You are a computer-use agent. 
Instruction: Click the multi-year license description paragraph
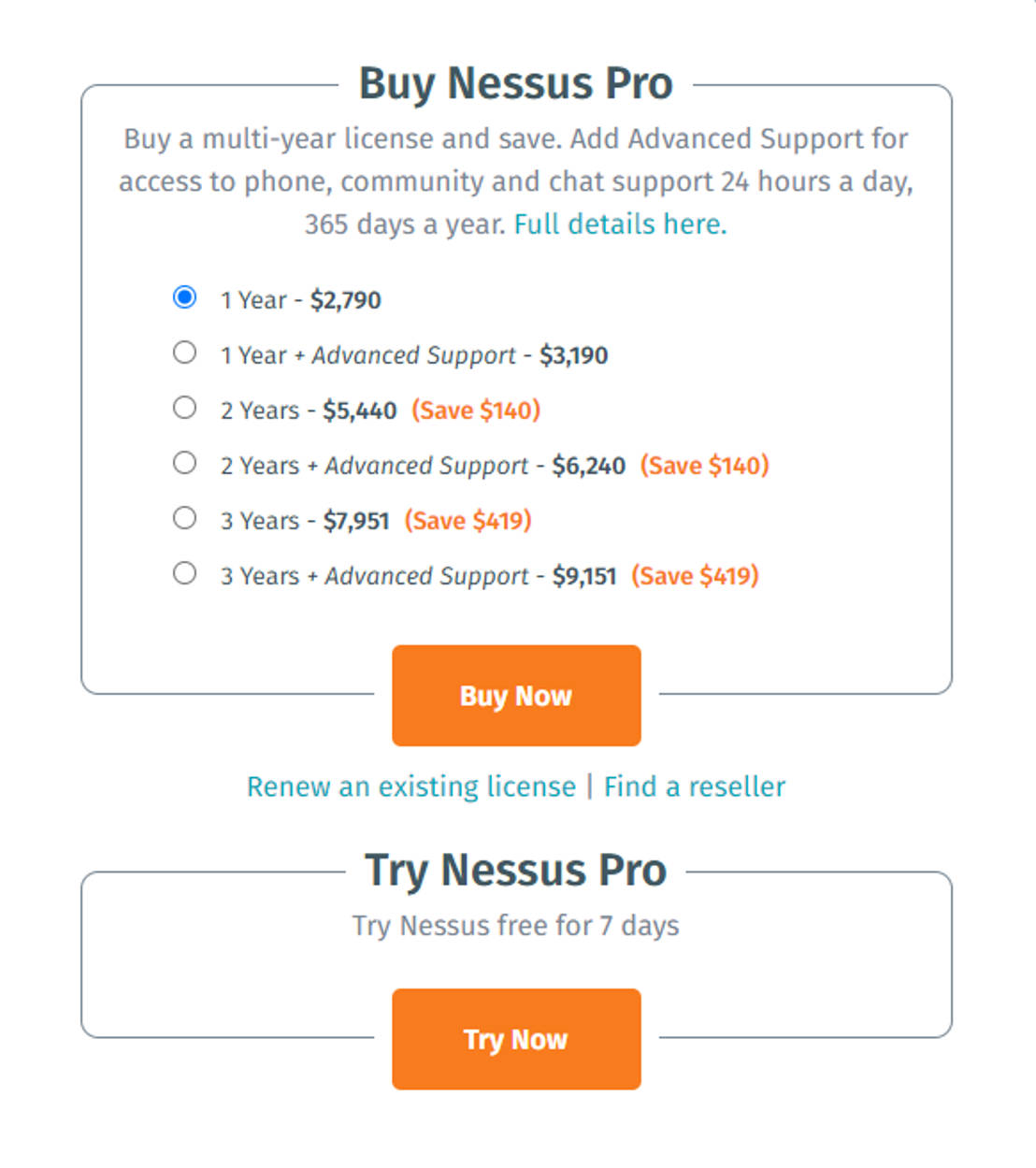(x=515, y=181)
